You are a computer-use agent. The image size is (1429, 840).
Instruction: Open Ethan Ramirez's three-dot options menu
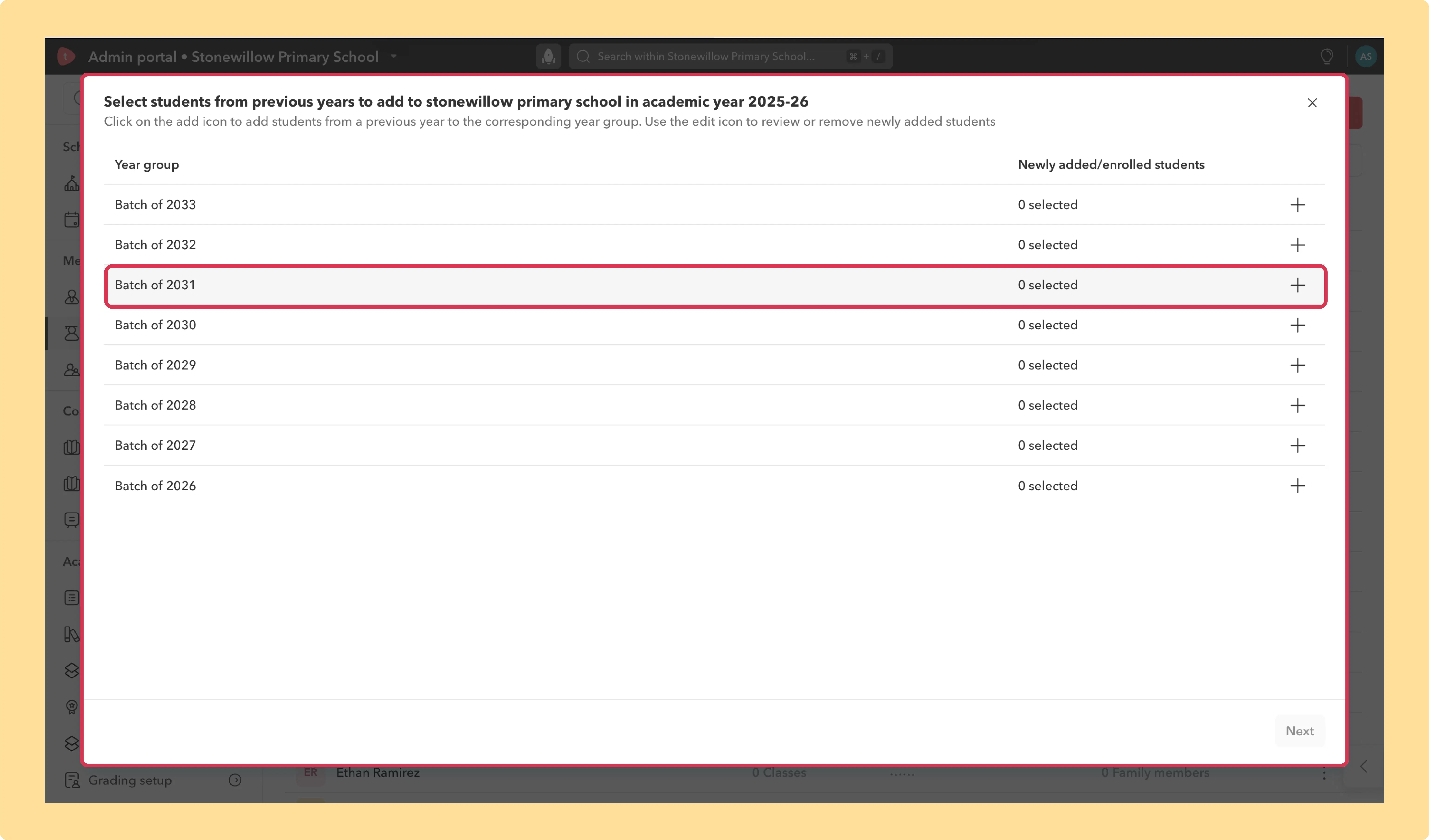(x=1324, y=774)
